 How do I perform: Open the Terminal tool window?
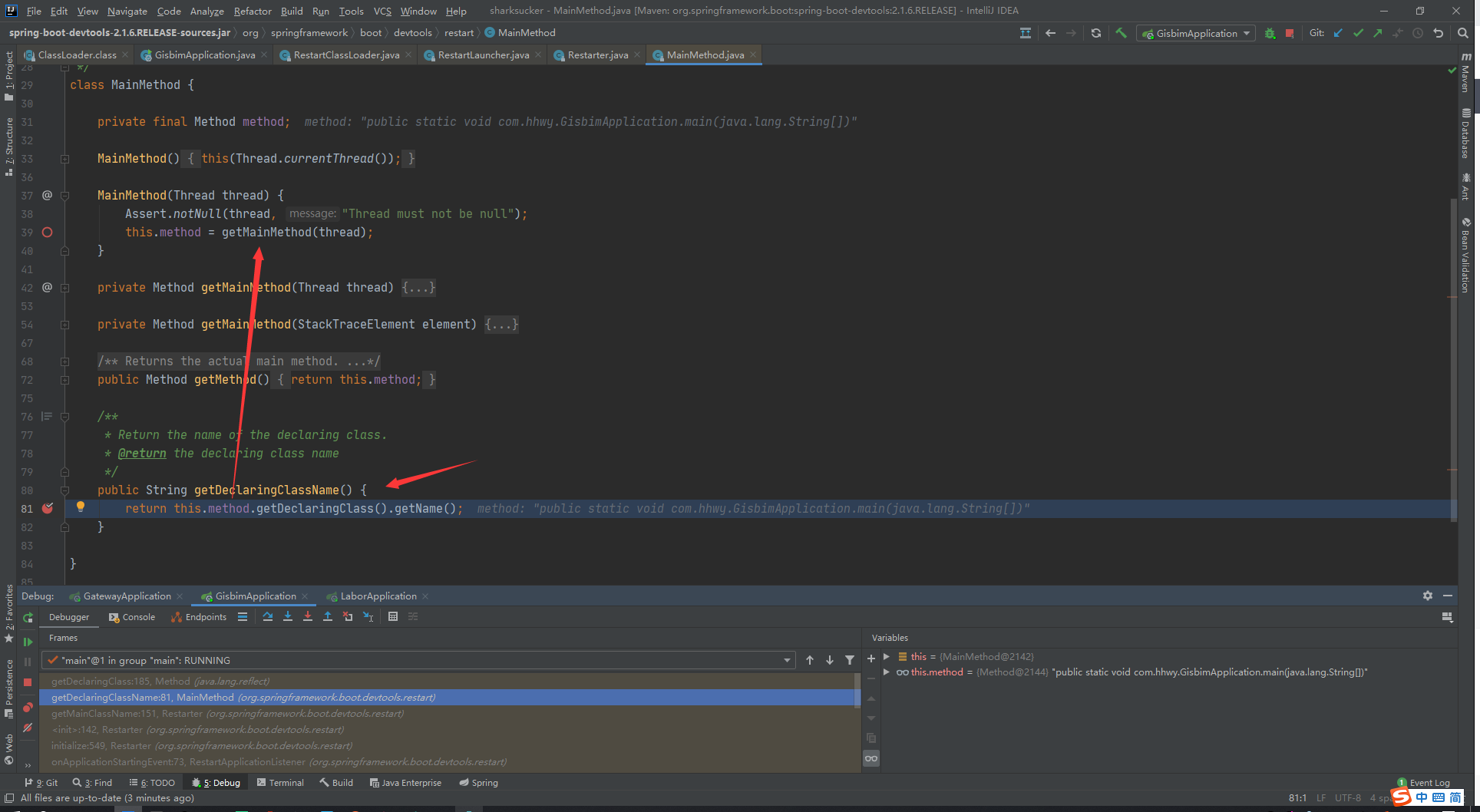(x=280, y=782)
